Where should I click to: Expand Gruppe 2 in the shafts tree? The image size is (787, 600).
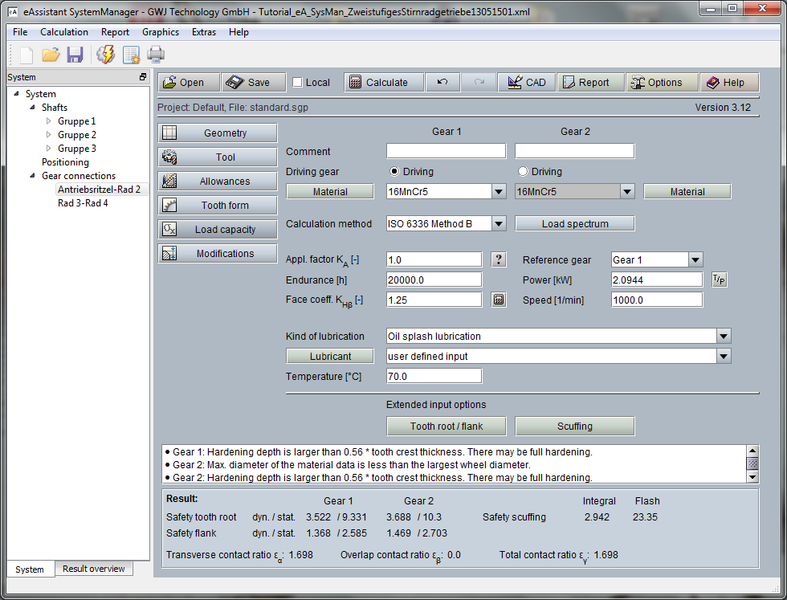click(47, 135)
